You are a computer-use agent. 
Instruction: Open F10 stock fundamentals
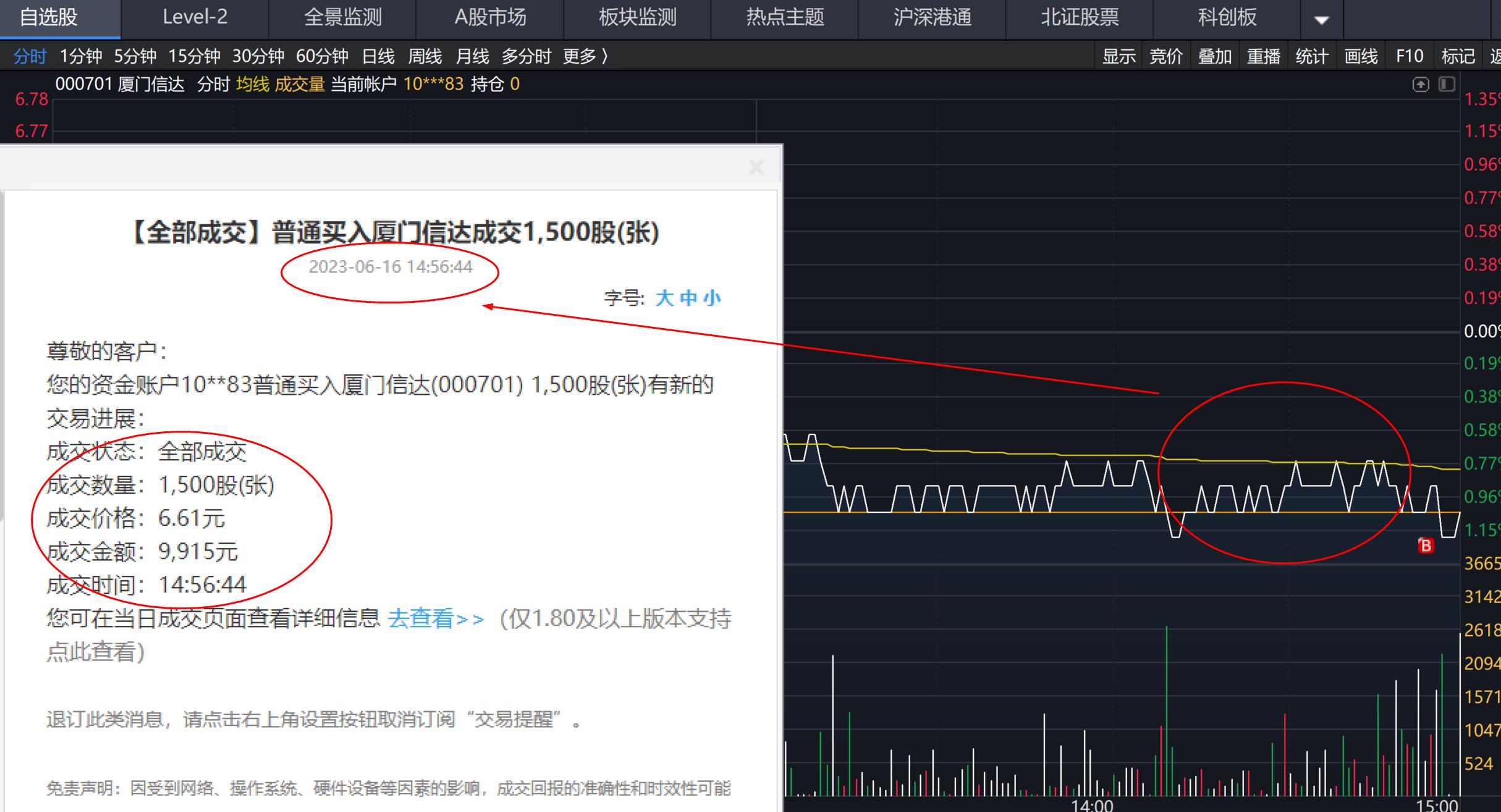(1408, 56)
